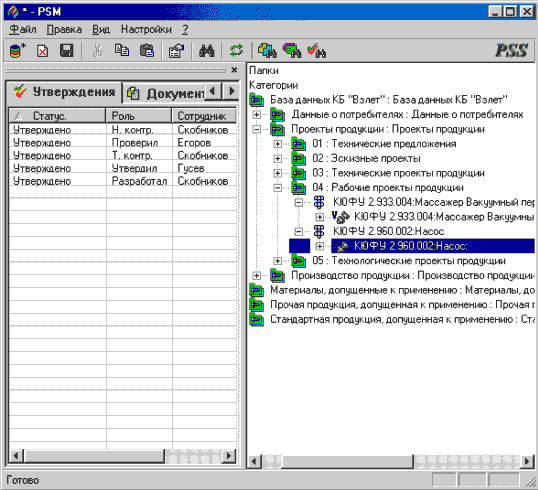Viewport: 538px width, 490px height.
Task: Click the Copy pages icon
Action: pos(122,50)
